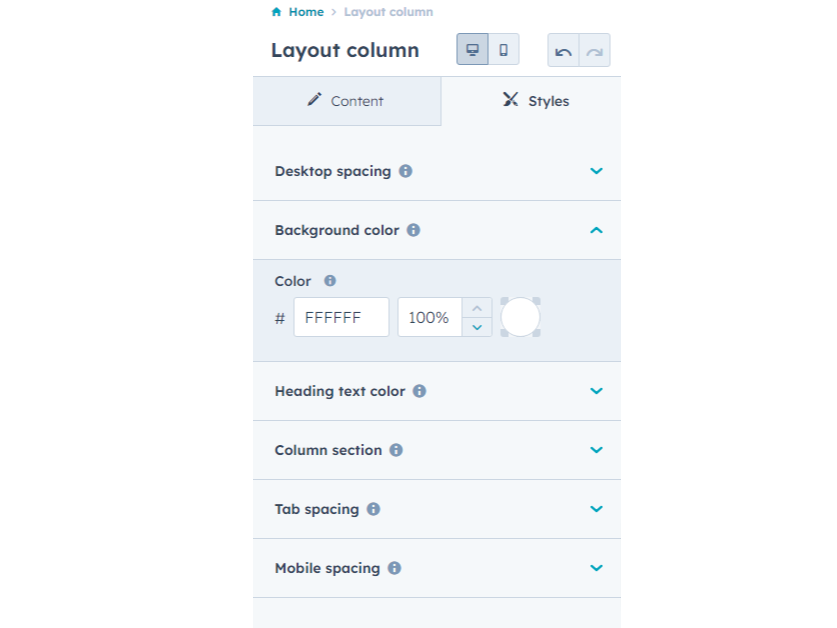Open the Layout column breadcrumb link
This screenshot has height=628, width=837.
388,11
